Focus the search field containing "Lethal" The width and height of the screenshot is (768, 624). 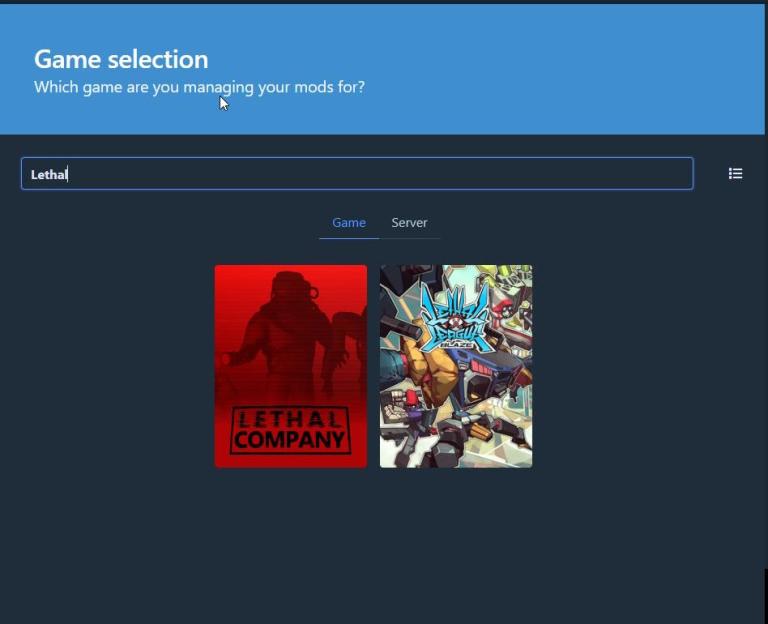pos(356,174)
